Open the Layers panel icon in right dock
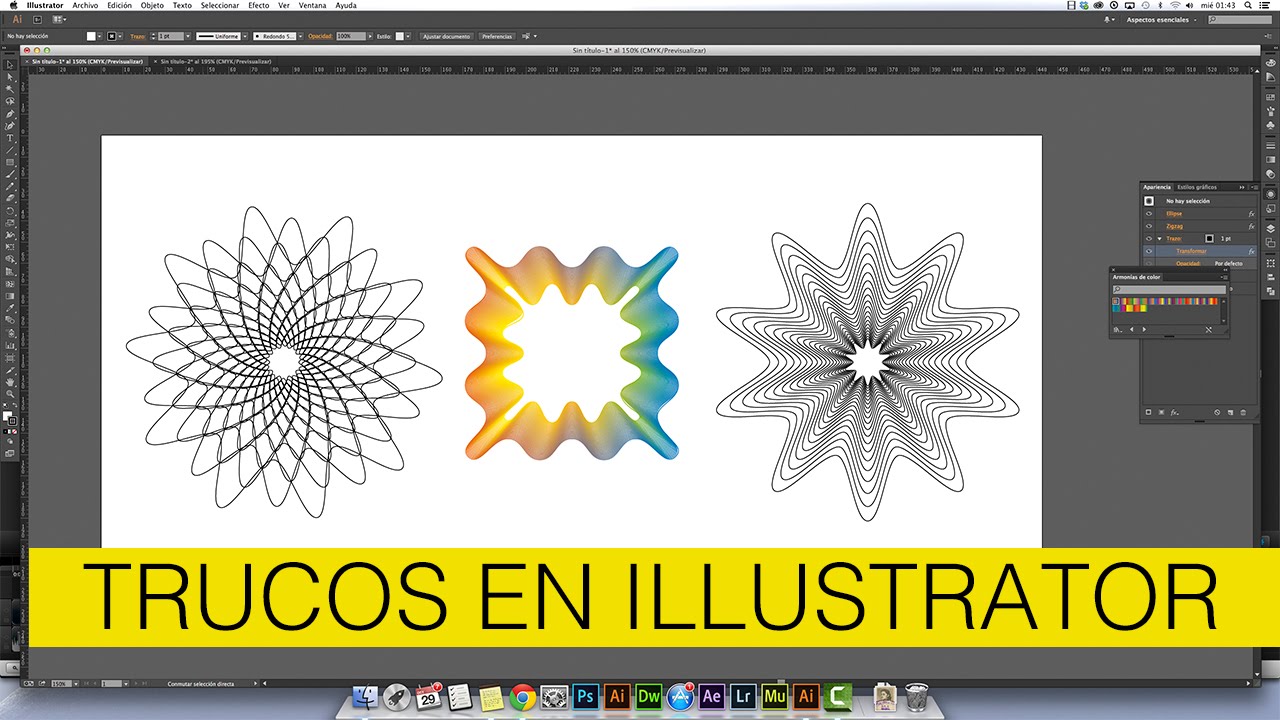The image size is (1280, 720). [x=1270, y=229]
